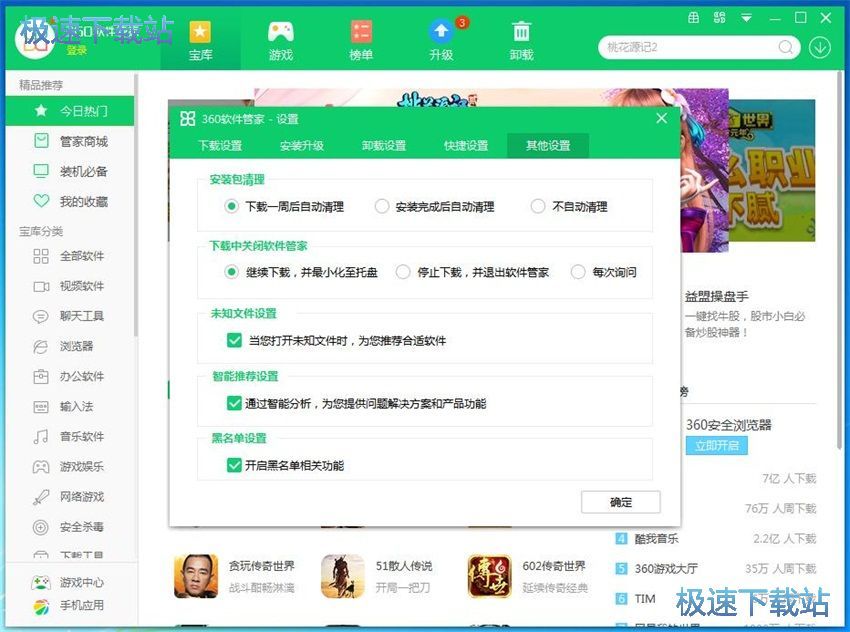Screen dimensions: 850x632
Task: Close the 360软件管家 settings dialog
Action: [661, 118]
